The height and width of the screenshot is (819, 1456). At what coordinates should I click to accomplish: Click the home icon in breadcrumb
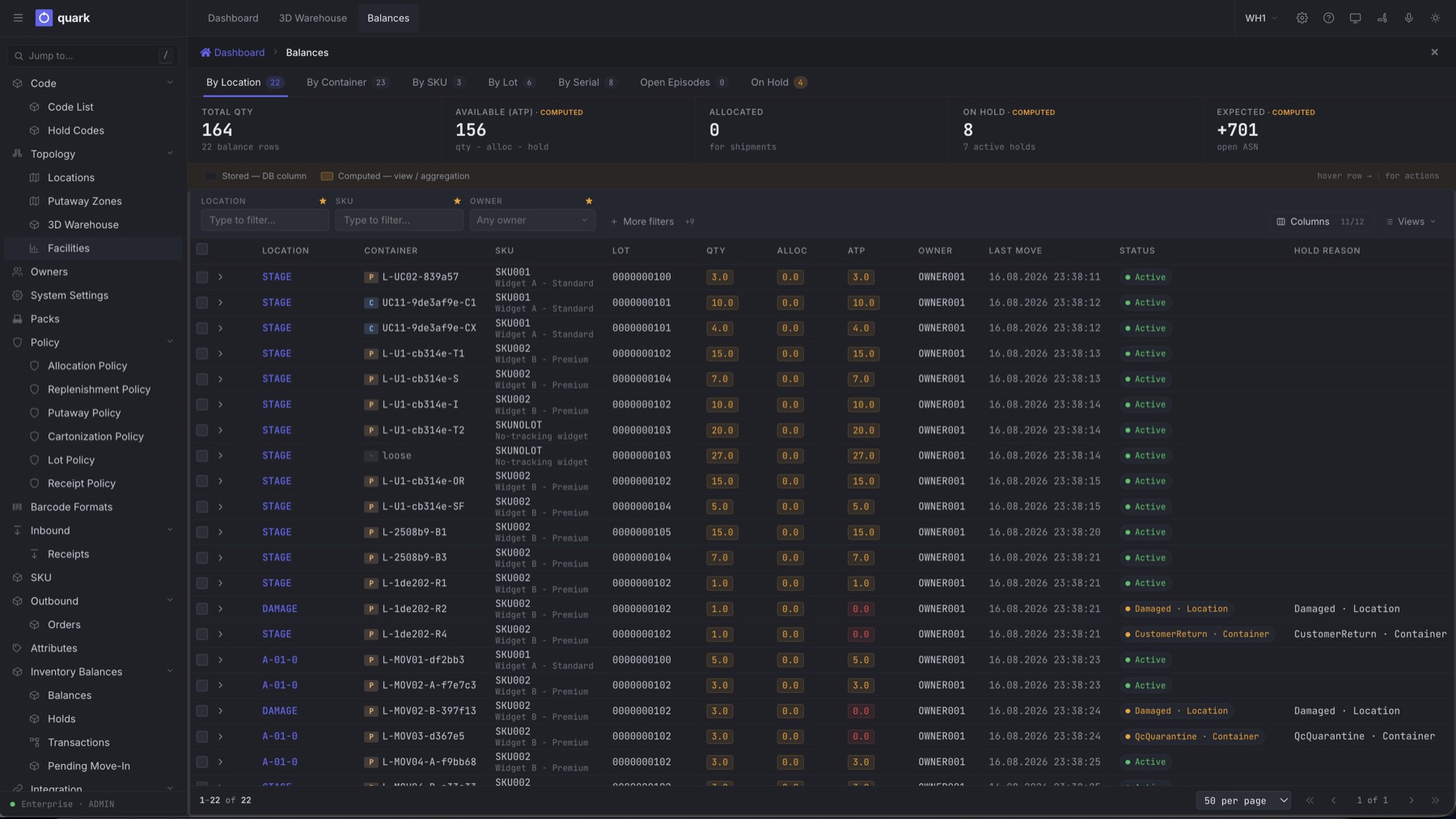pos(205,53)
